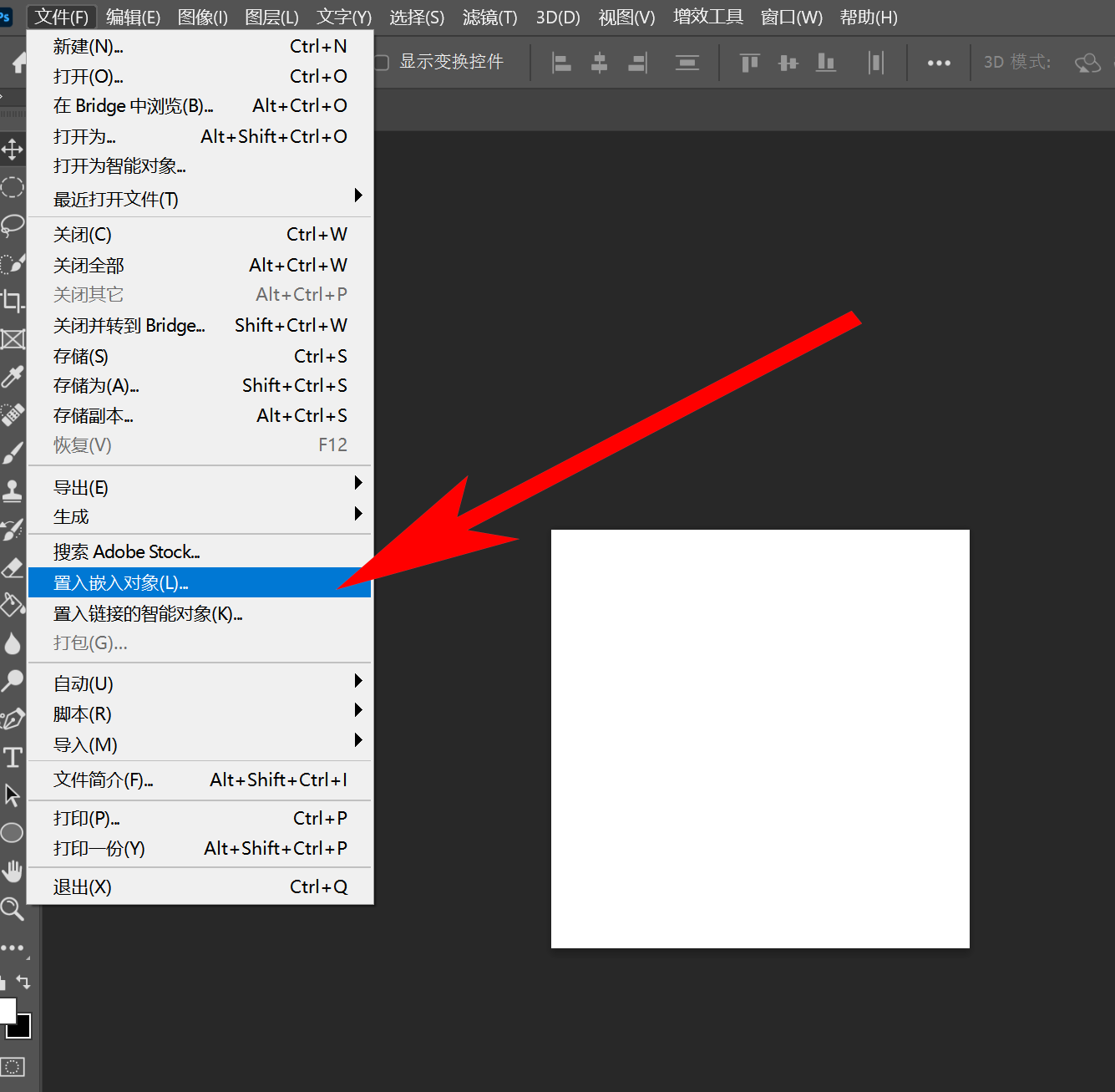Select the Lasso tool
This screenshot has width=1115, height=1092.
12,225
